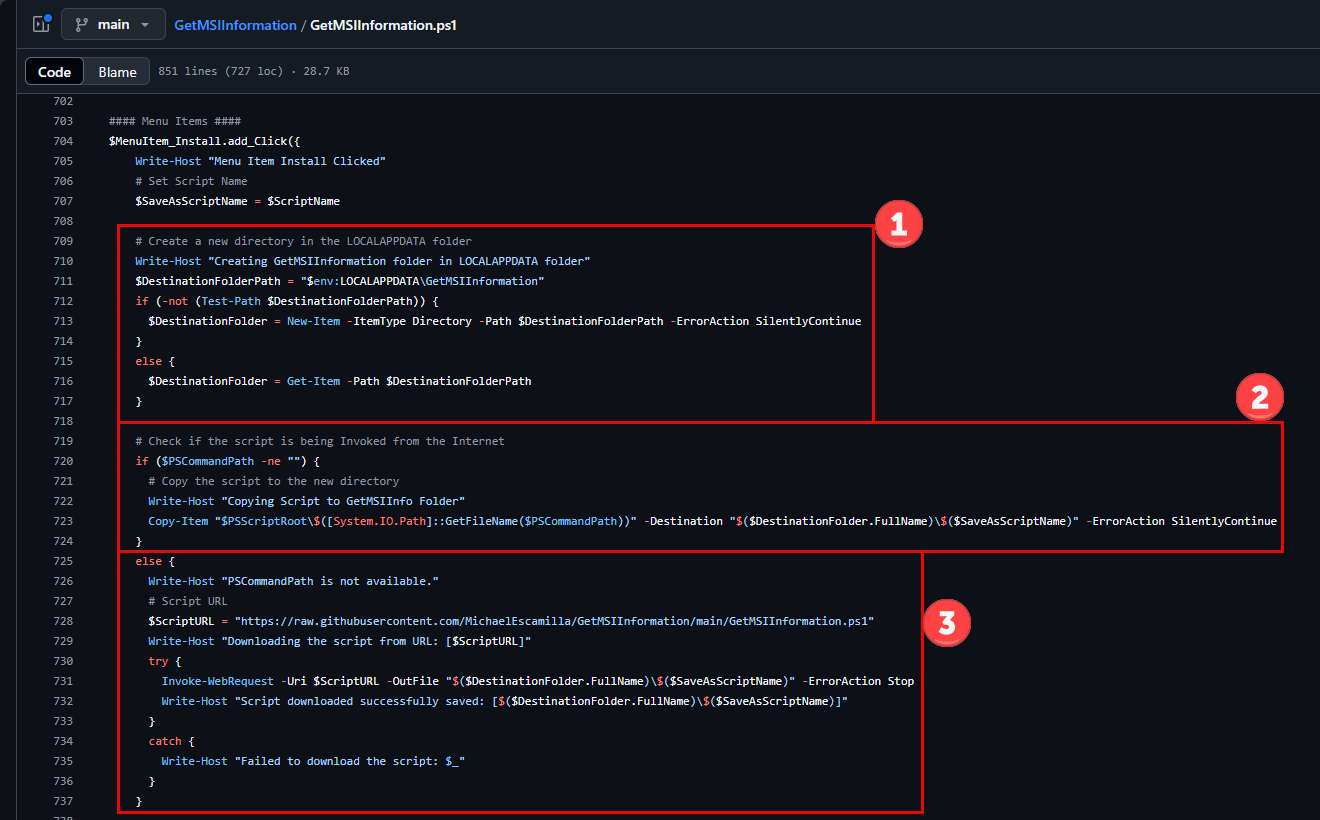The width and height of the screenshot is (1320, 820).
Task: Click the git branch icon beside main
Action: [x=82, y=24]
